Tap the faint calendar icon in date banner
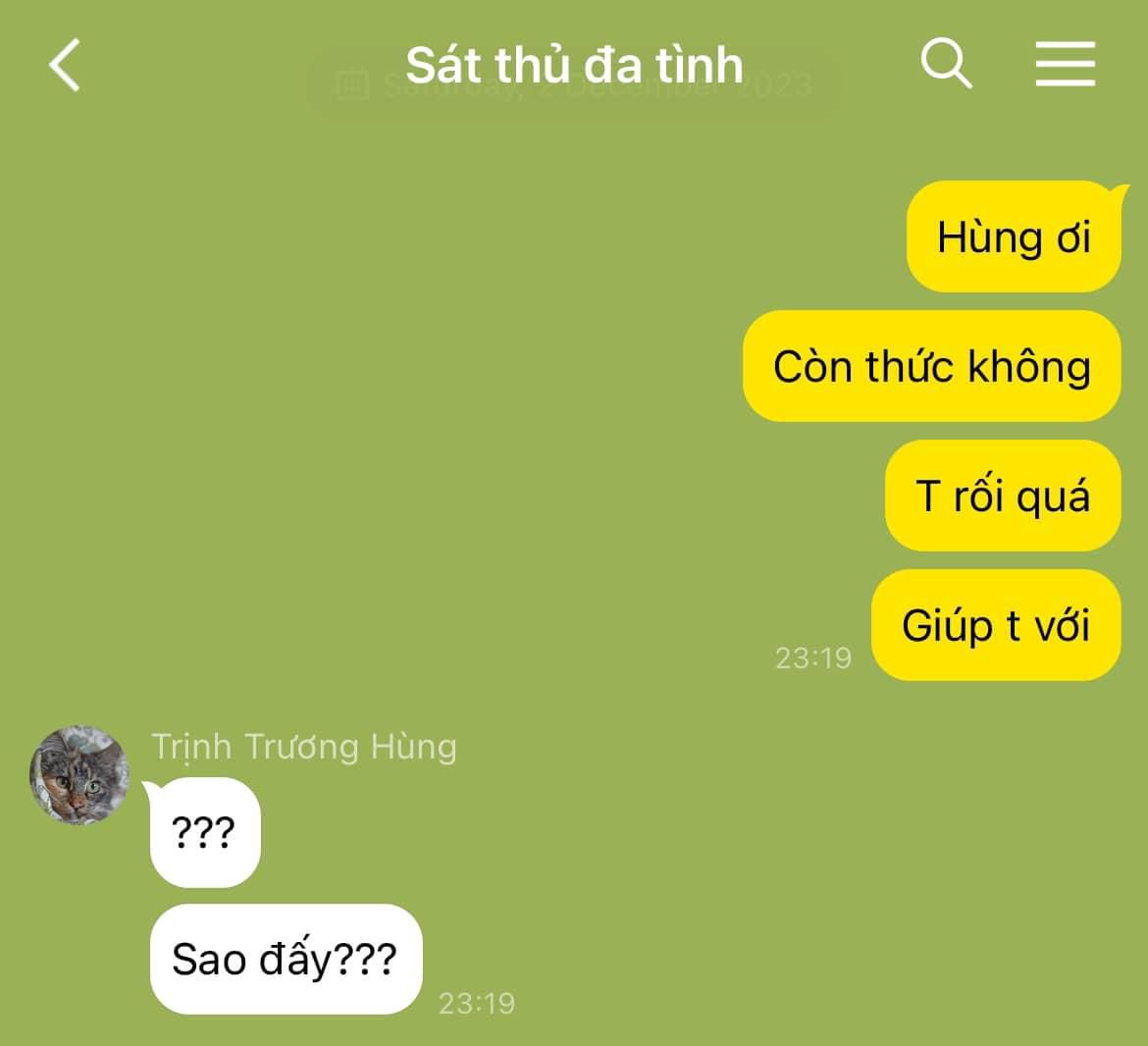This screenshot has width=1148, height=1046. (351, 83)
